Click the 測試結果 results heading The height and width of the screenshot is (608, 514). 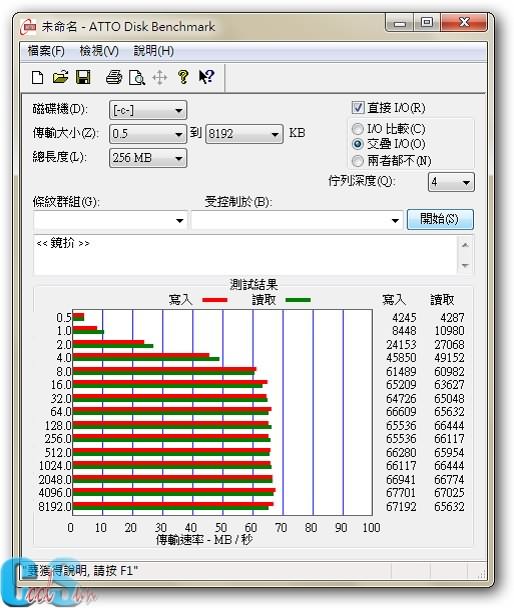coord(254,285)
